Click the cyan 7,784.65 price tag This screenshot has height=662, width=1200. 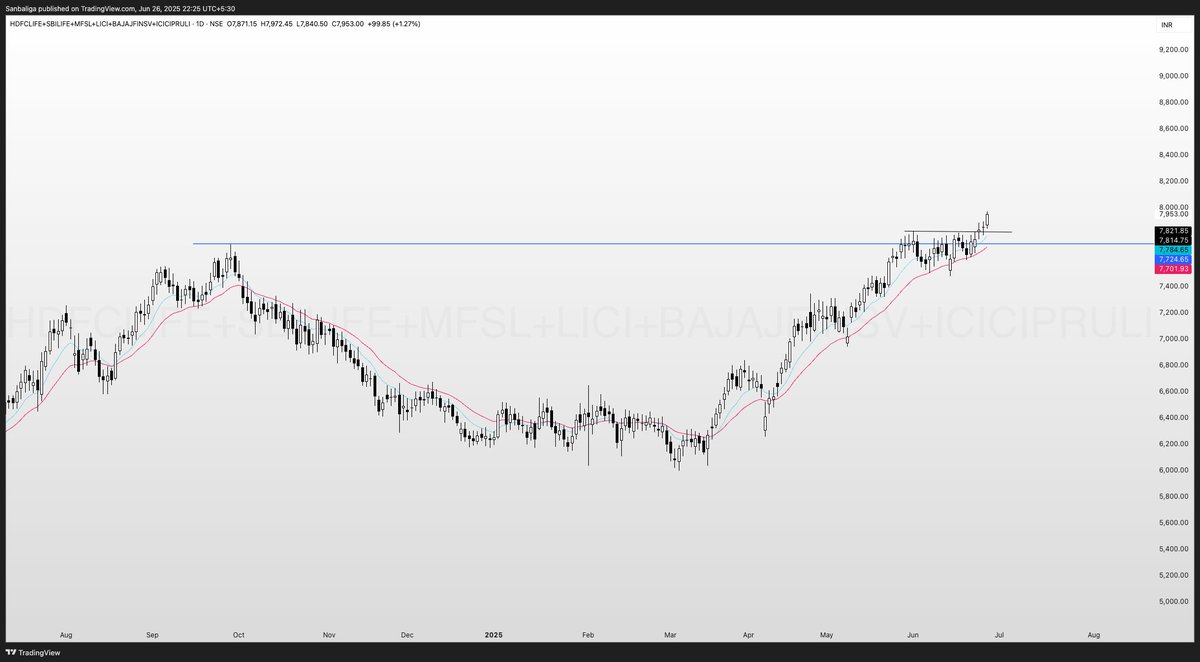pos(1173,250)
